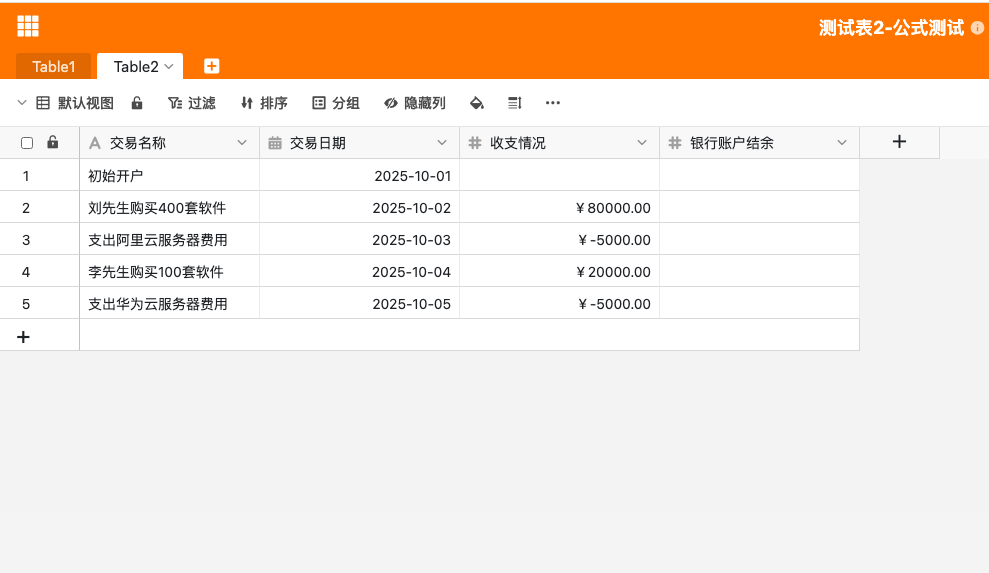This screenshot has height=573, width=989.
Task: Click the info icon beside table title
Action: click(977, 28)
